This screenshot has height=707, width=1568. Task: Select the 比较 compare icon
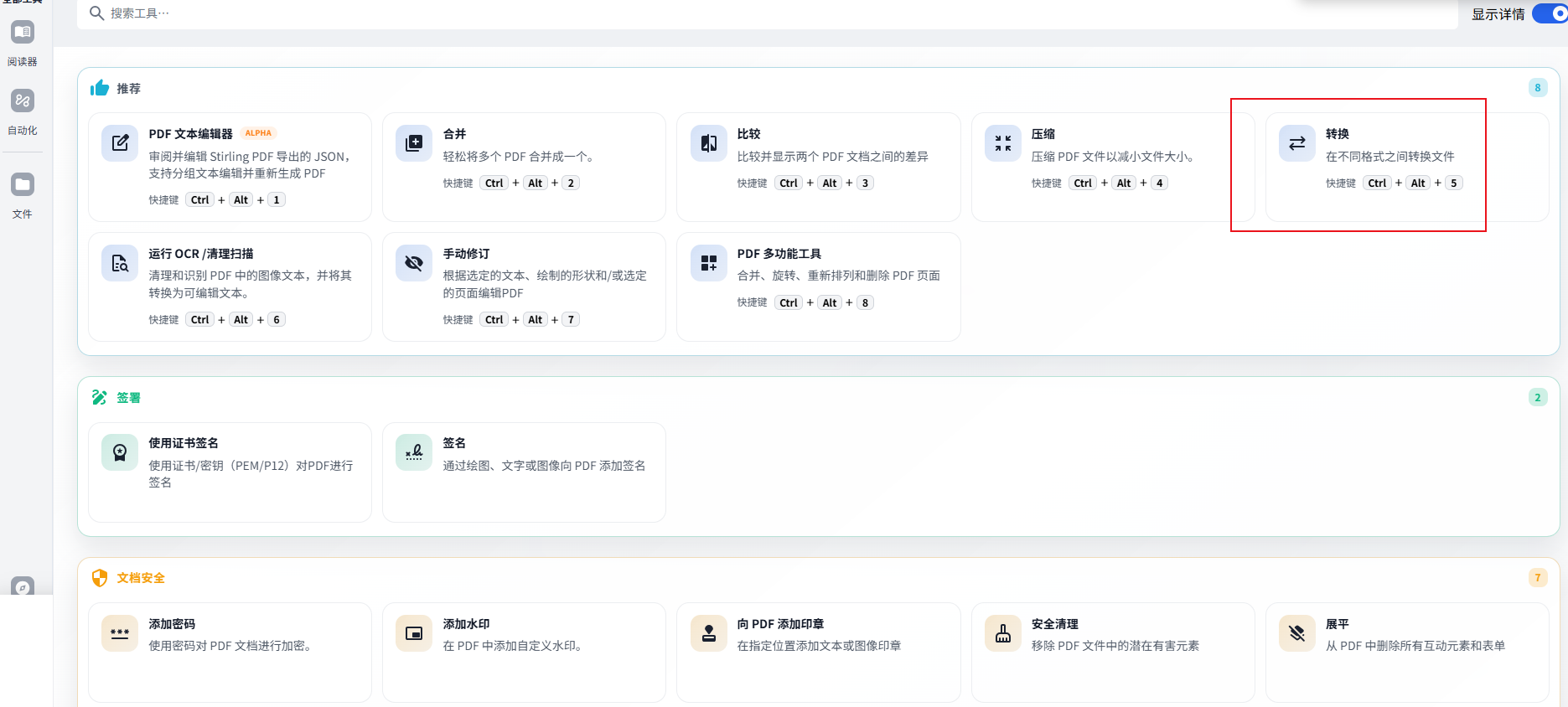tap(709, 143)
